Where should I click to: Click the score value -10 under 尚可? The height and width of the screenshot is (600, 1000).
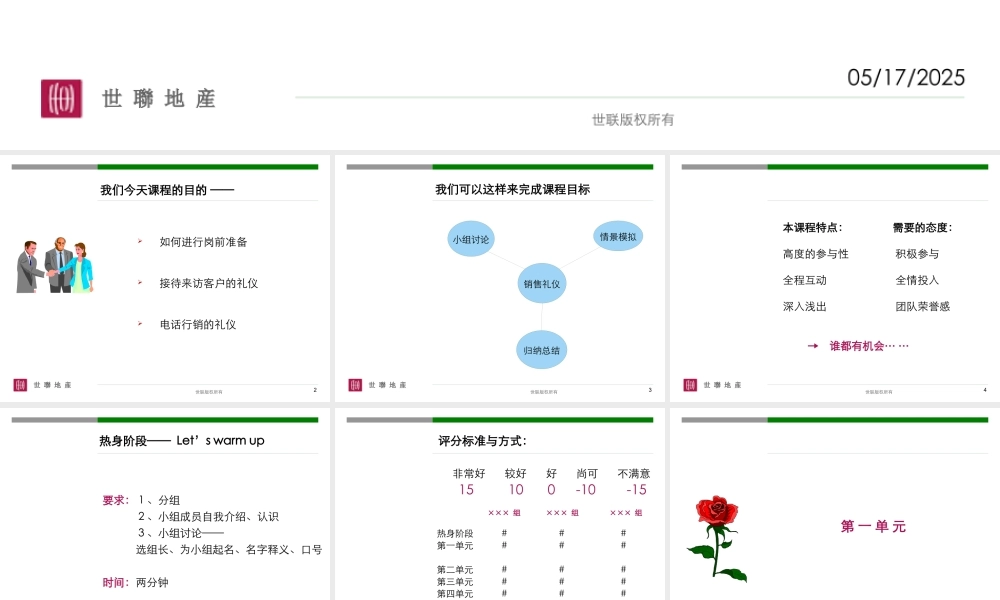[x=585, y=490]
